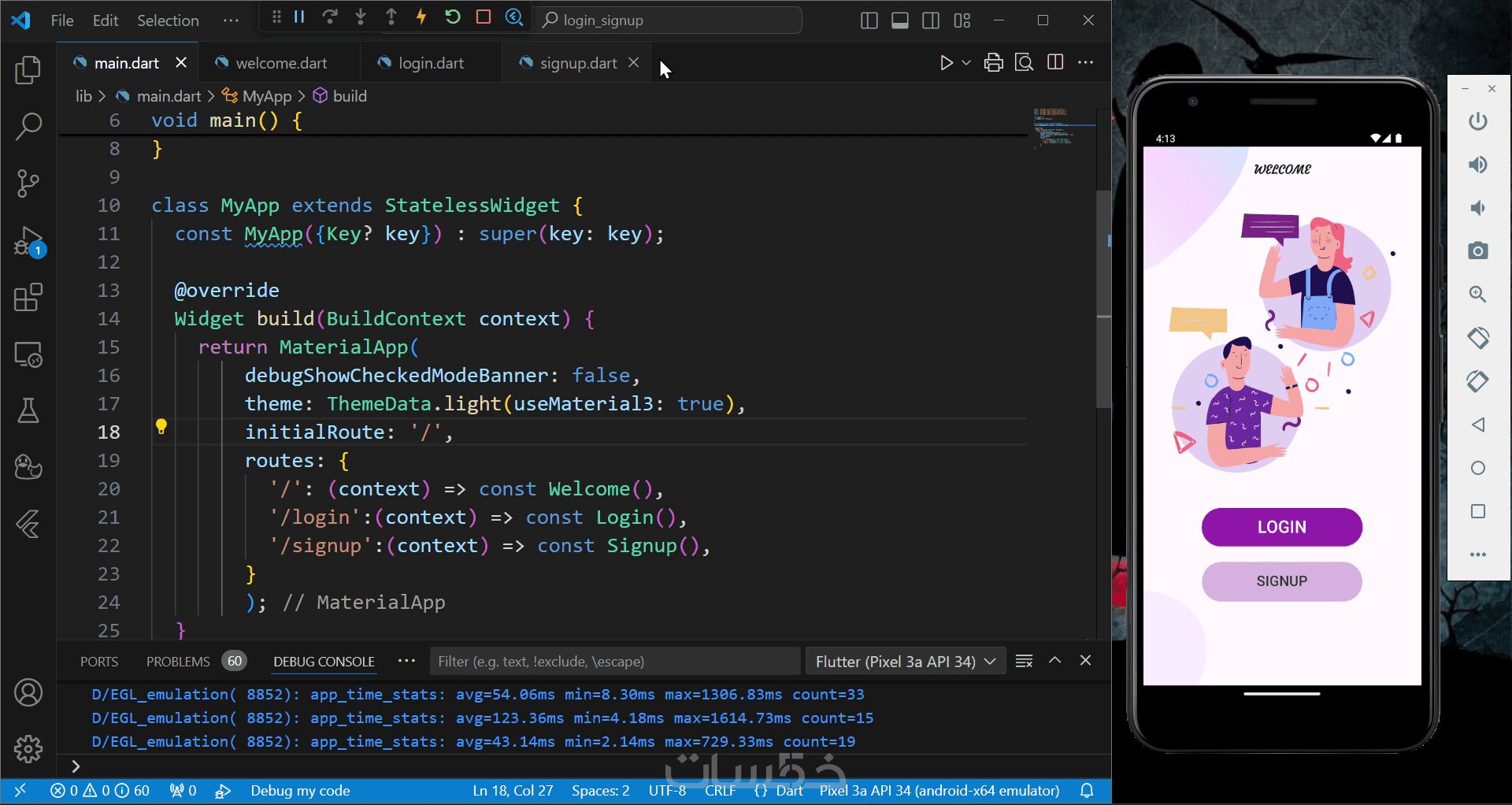This screenshot has width=1512, height=805.
Task: Open the Extensions view icon
Action: [28, 298]
